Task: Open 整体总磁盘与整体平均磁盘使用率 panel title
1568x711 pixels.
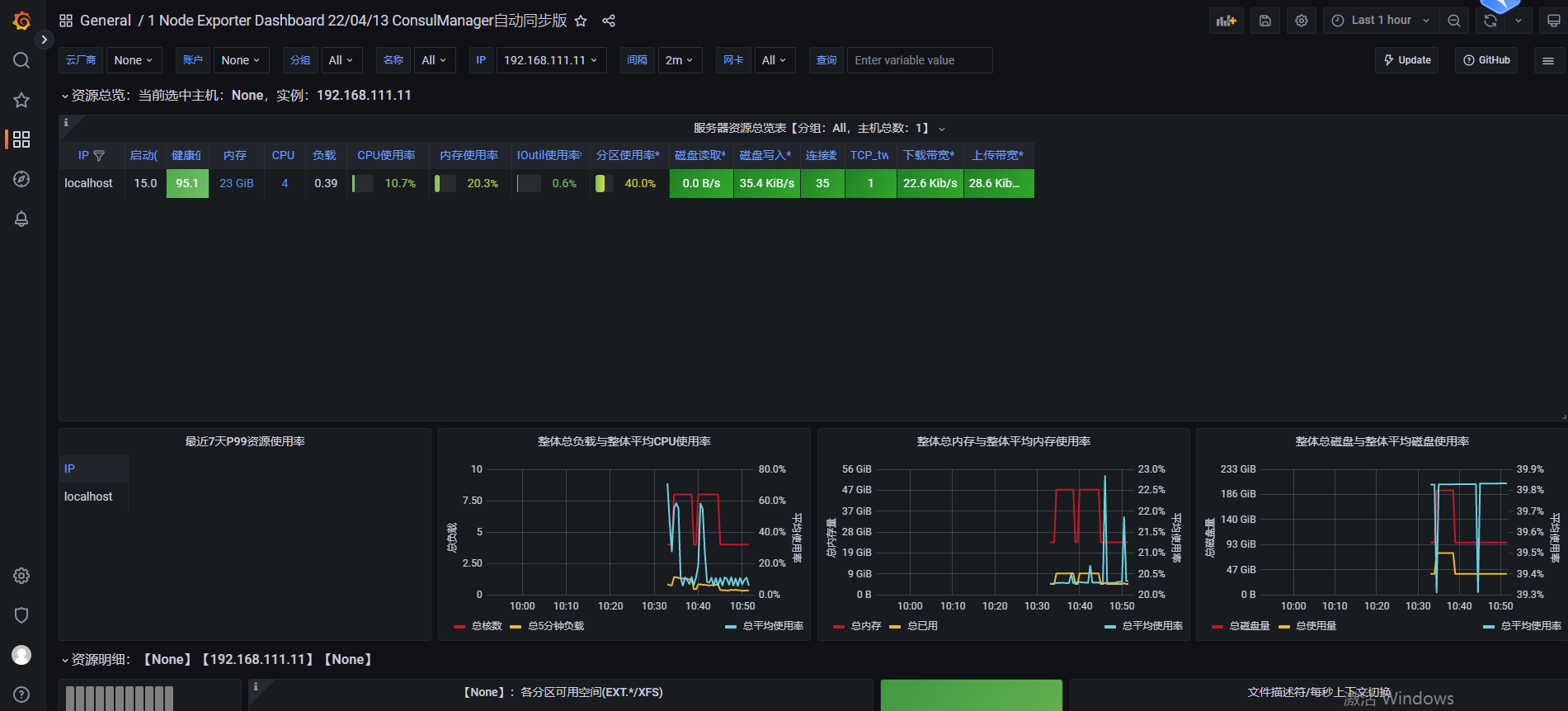Action: (1382, 441)
